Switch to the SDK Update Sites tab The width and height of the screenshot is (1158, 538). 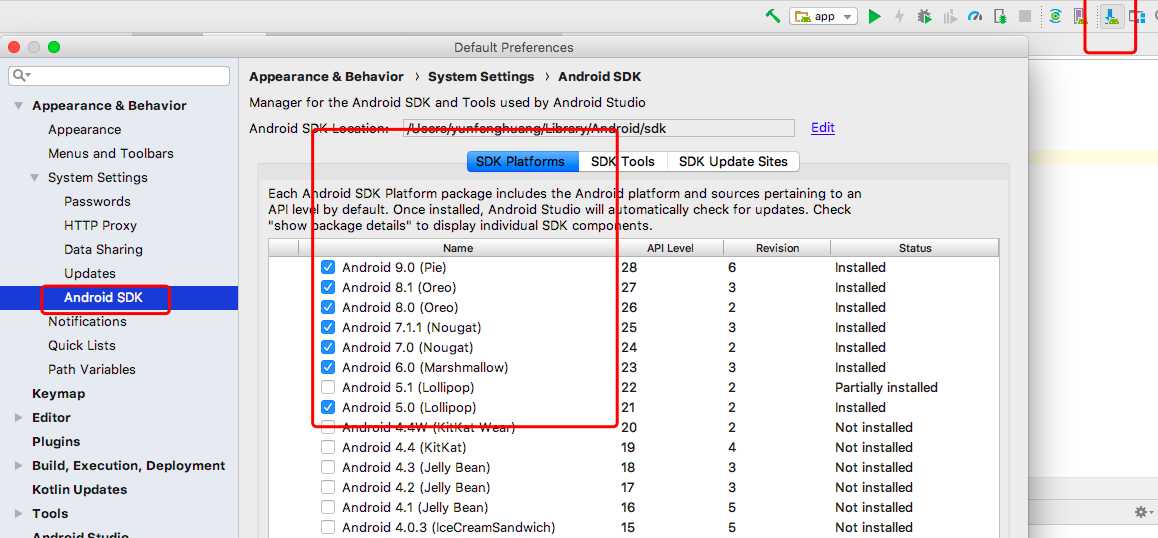(733, 161)
